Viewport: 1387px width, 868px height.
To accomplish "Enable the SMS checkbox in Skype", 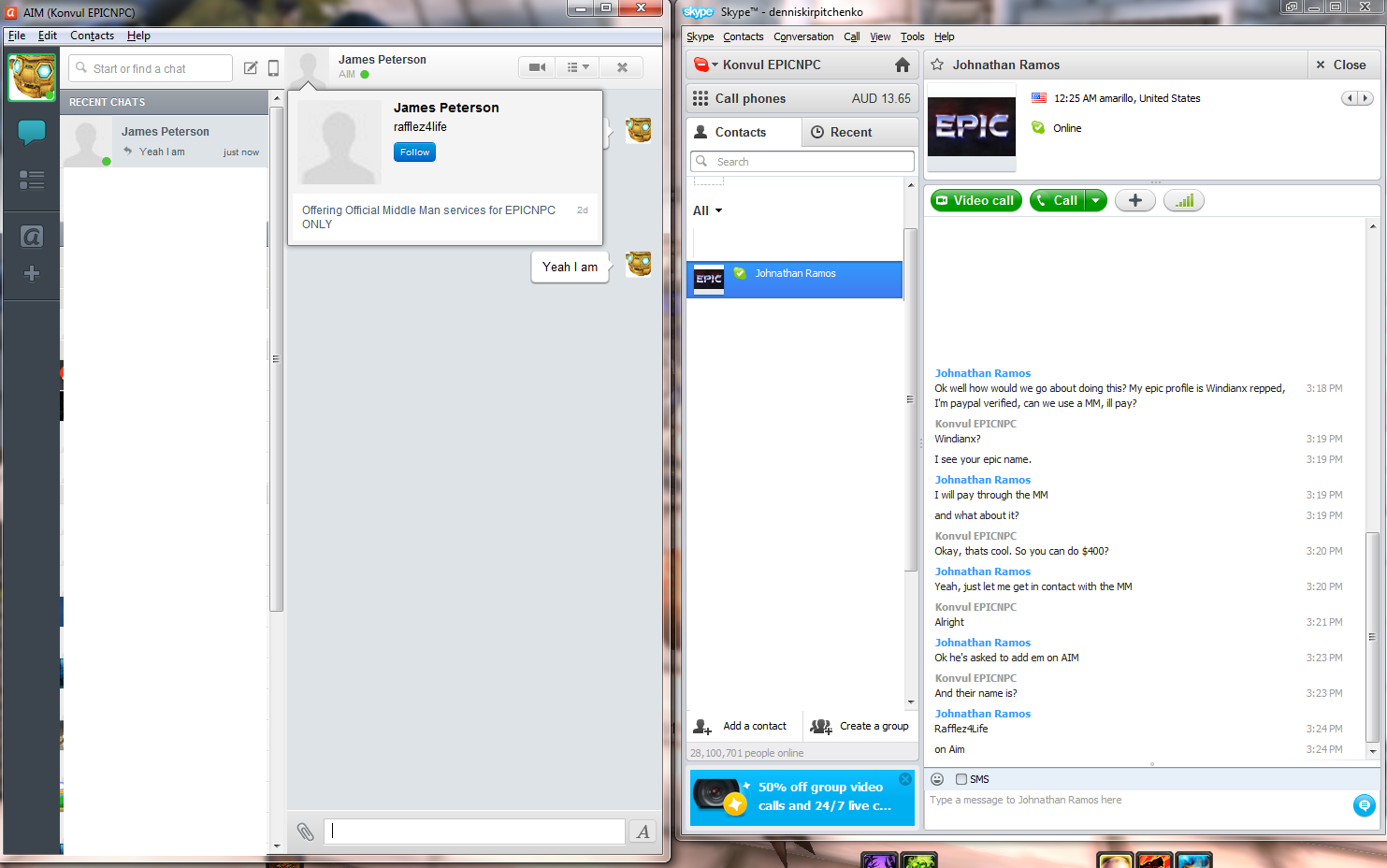I will pyautogui.click(x=961, y=779).
